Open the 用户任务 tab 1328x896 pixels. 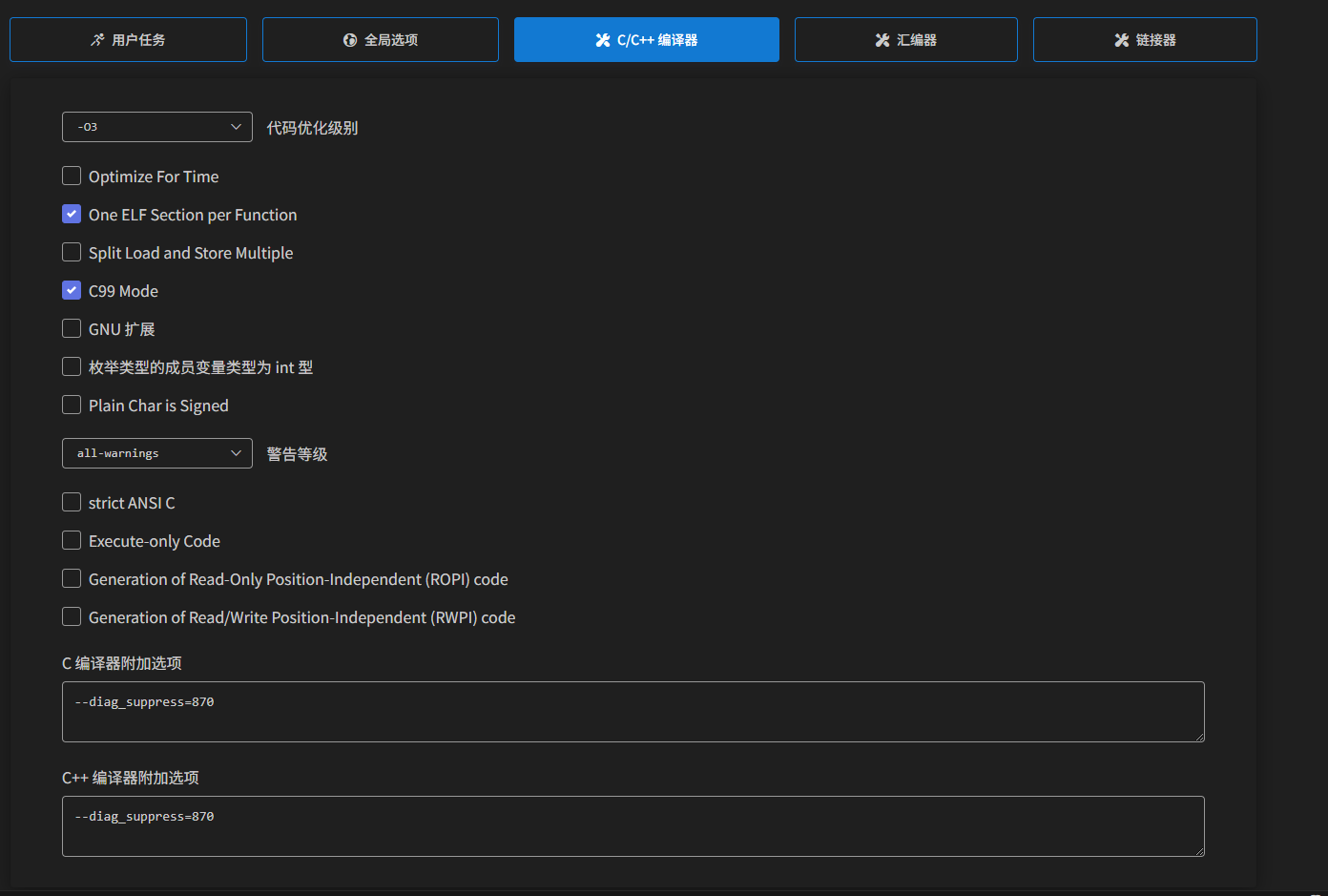tap(128, 39)
